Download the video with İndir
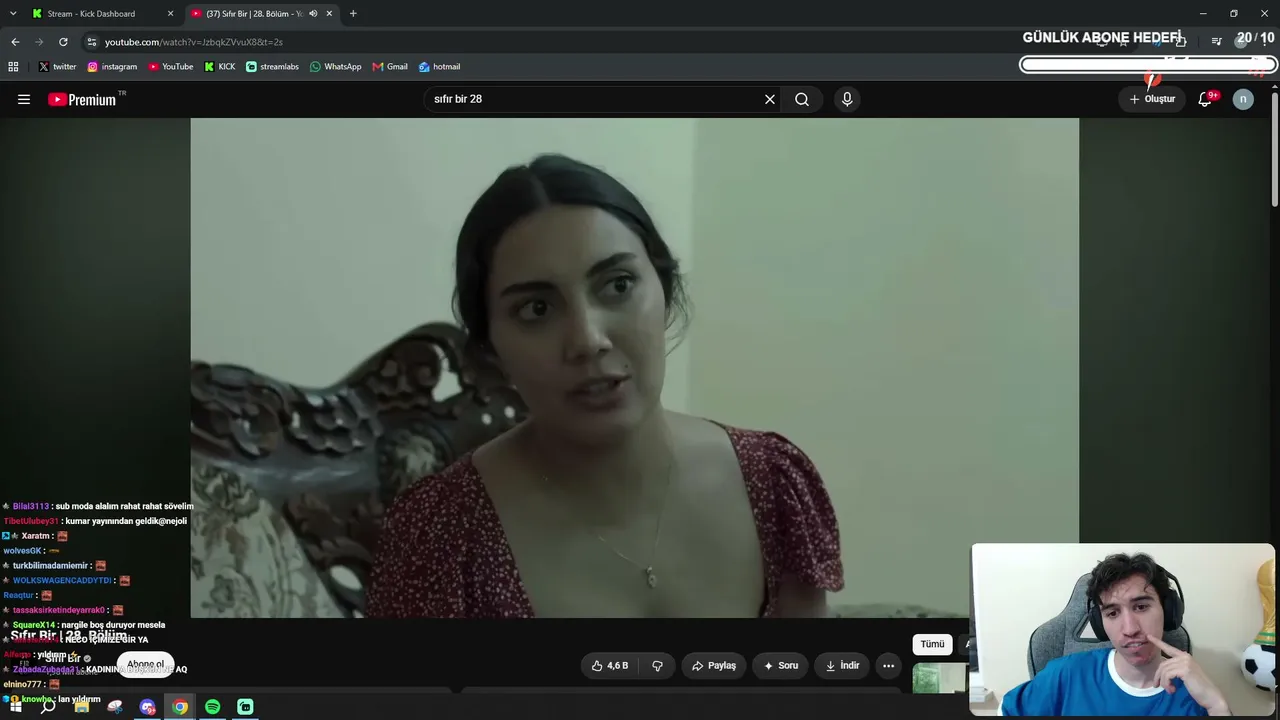 coord(841,665)
